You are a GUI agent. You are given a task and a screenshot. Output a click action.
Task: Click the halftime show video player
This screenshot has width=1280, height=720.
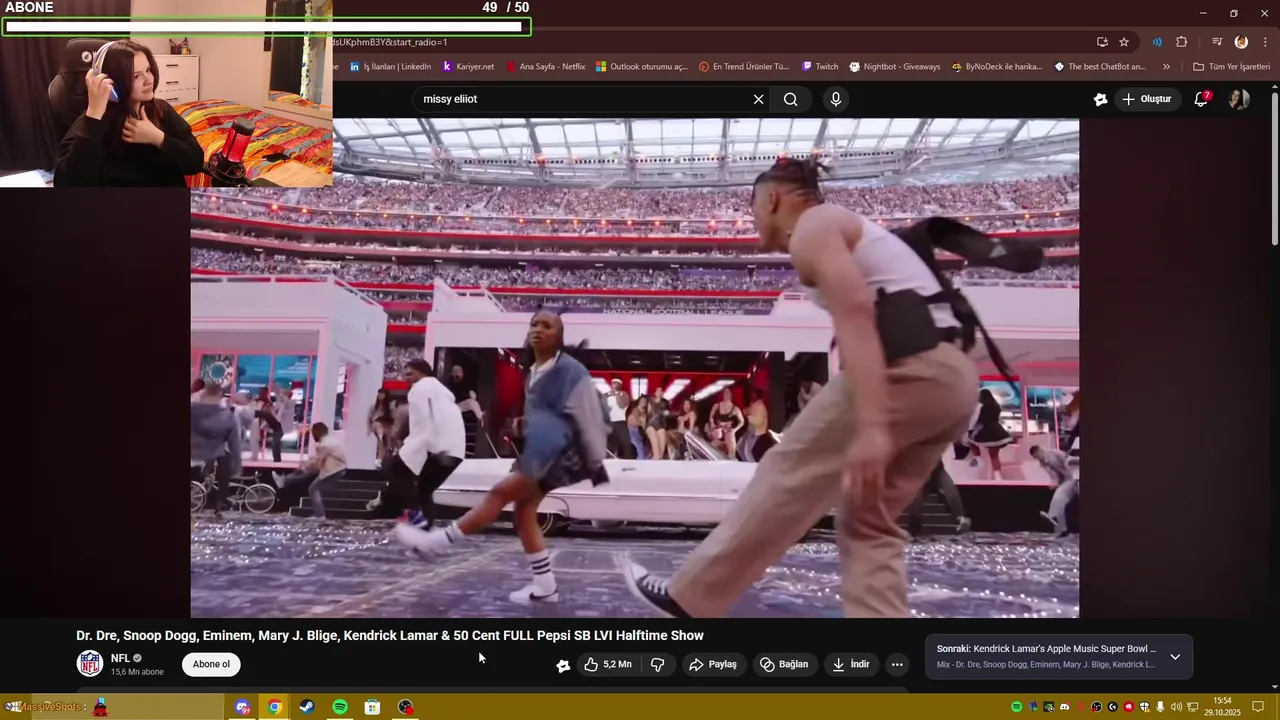[635, 368]
